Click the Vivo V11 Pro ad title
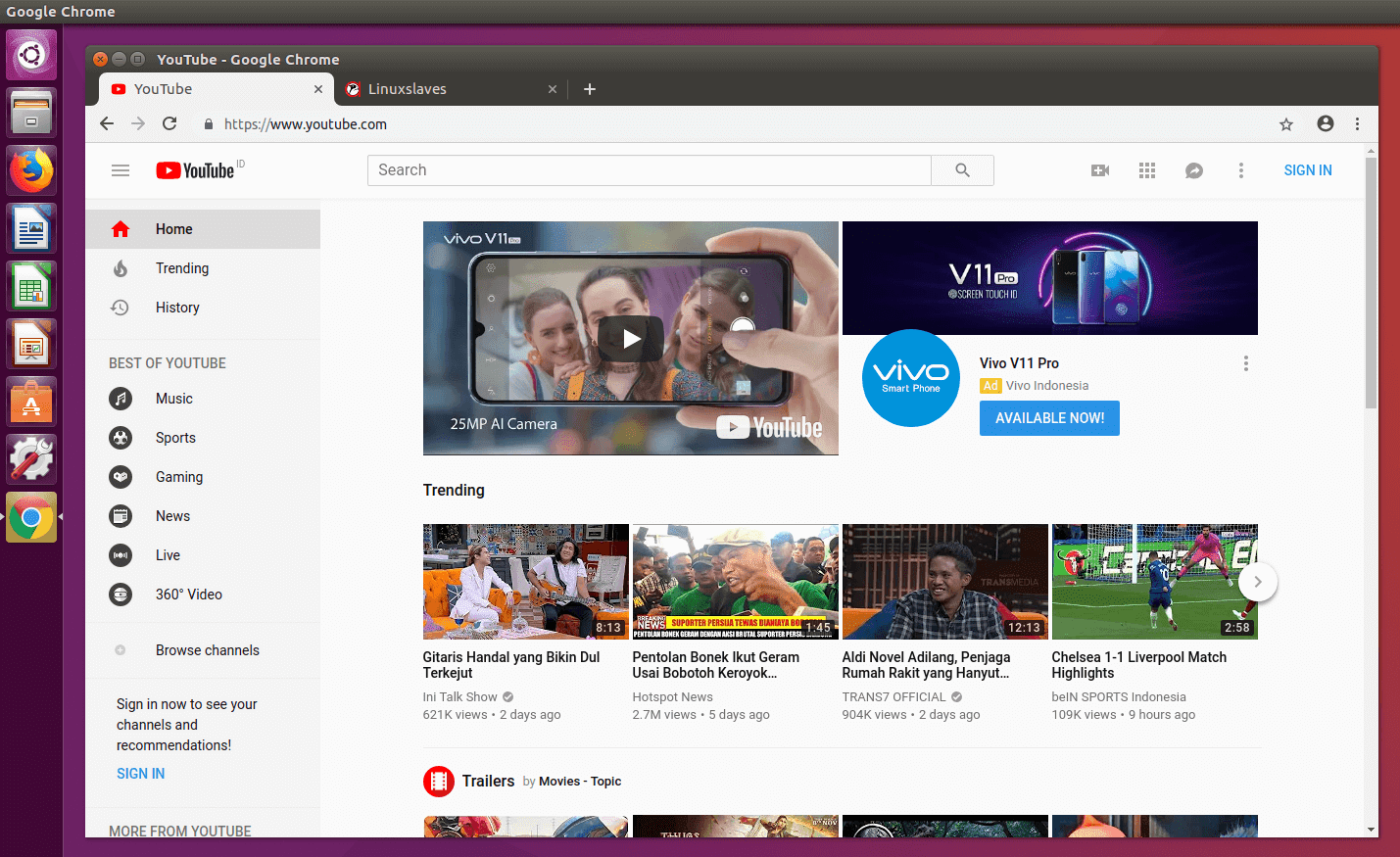The width and height of the screenshot is (1400, 857). [1019, 363]
